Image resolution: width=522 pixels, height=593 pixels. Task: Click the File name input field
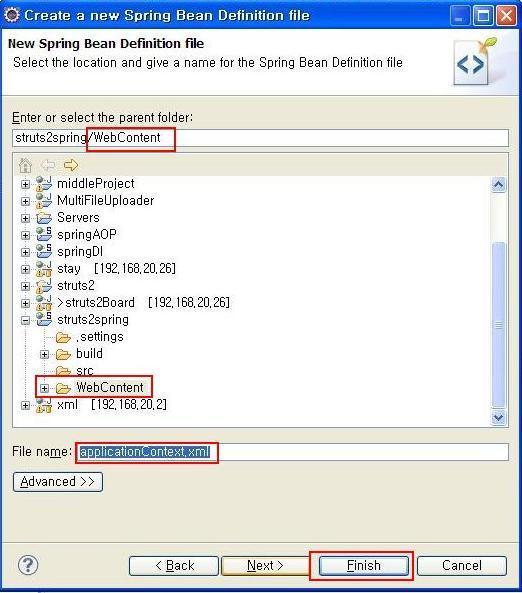point(292,452)
